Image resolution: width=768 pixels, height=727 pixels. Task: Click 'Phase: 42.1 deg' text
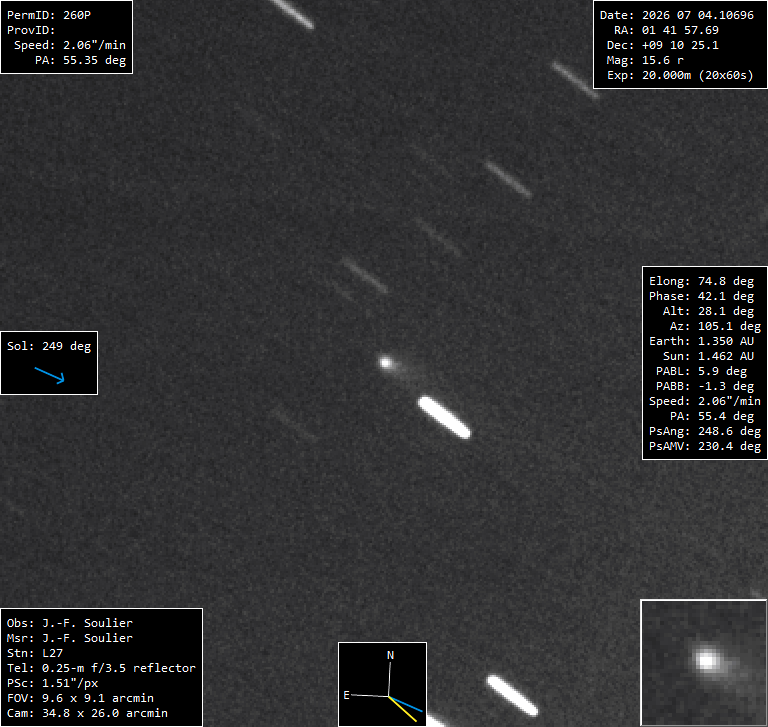click(701, 296)
